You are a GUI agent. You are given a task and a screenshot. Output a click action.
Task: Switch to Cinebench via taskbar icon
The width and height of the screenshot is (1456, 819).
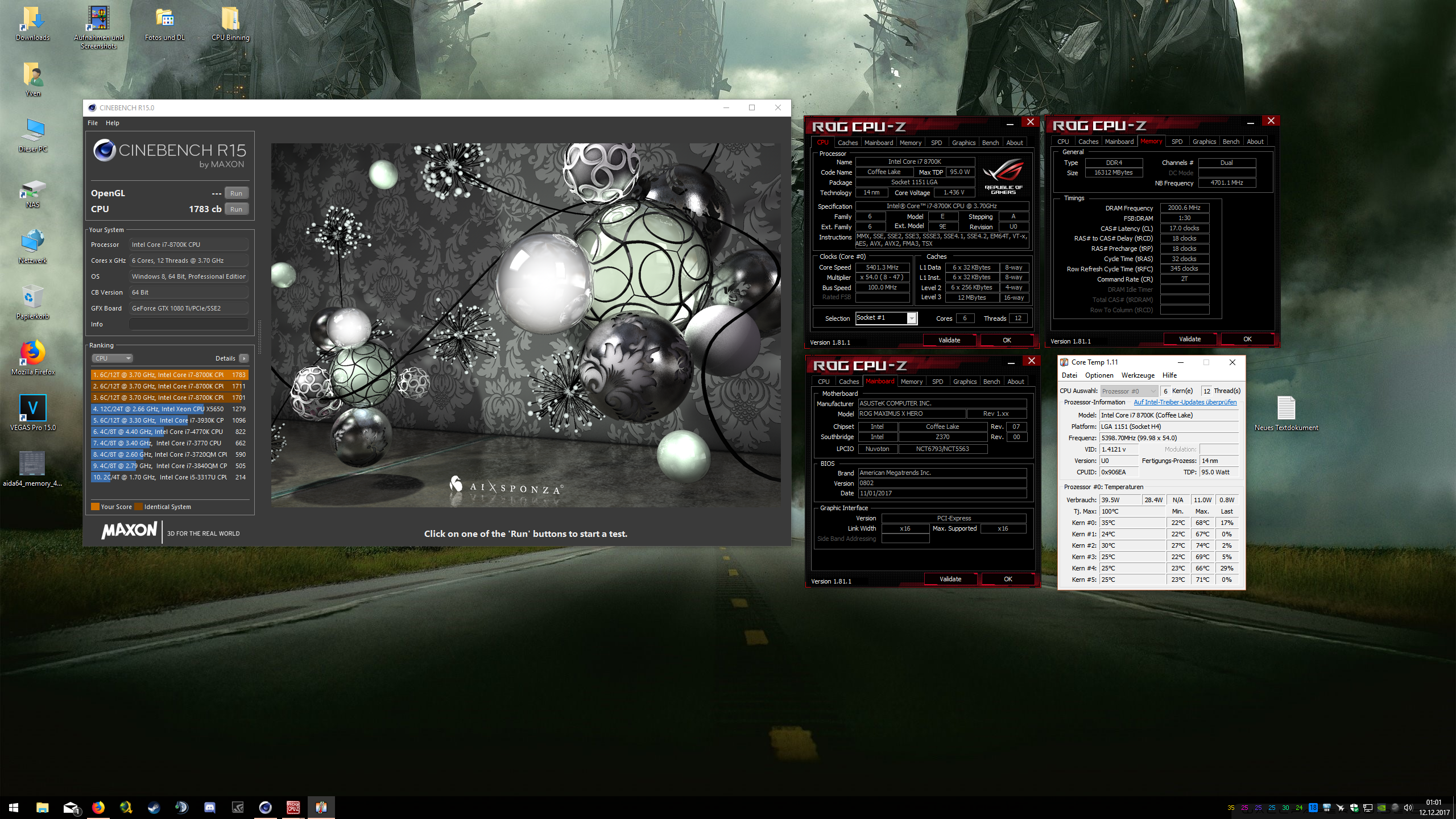265,808
